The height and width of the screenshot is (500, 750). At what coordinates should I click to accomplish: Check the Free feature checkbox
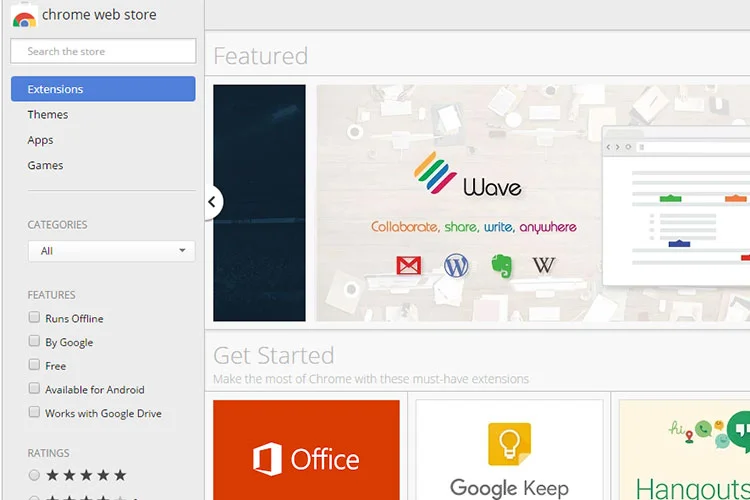coord(34,365)
